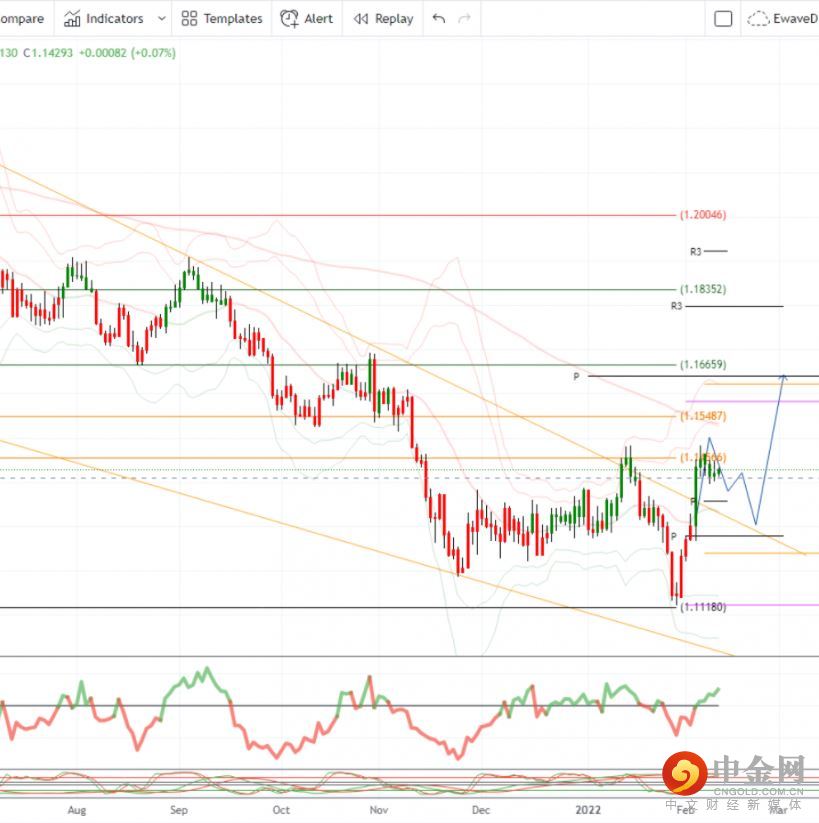This screenshot has width=819, height=823.
Task: Open the EwaveD layout name
Action: click(795, 19)
